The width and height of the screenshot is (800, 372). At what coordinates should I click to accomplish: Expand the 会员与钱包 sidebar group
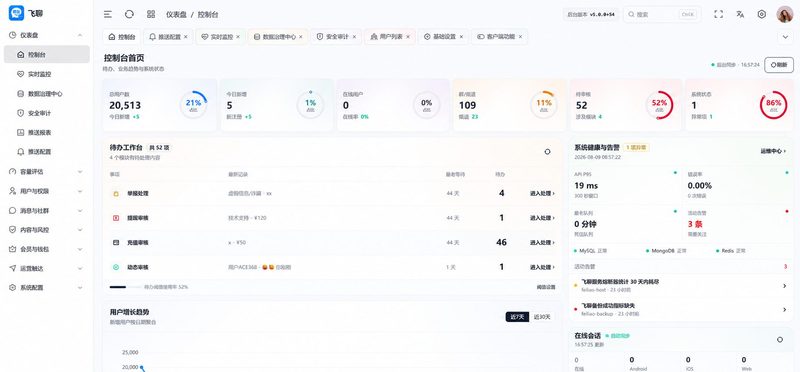46,249
